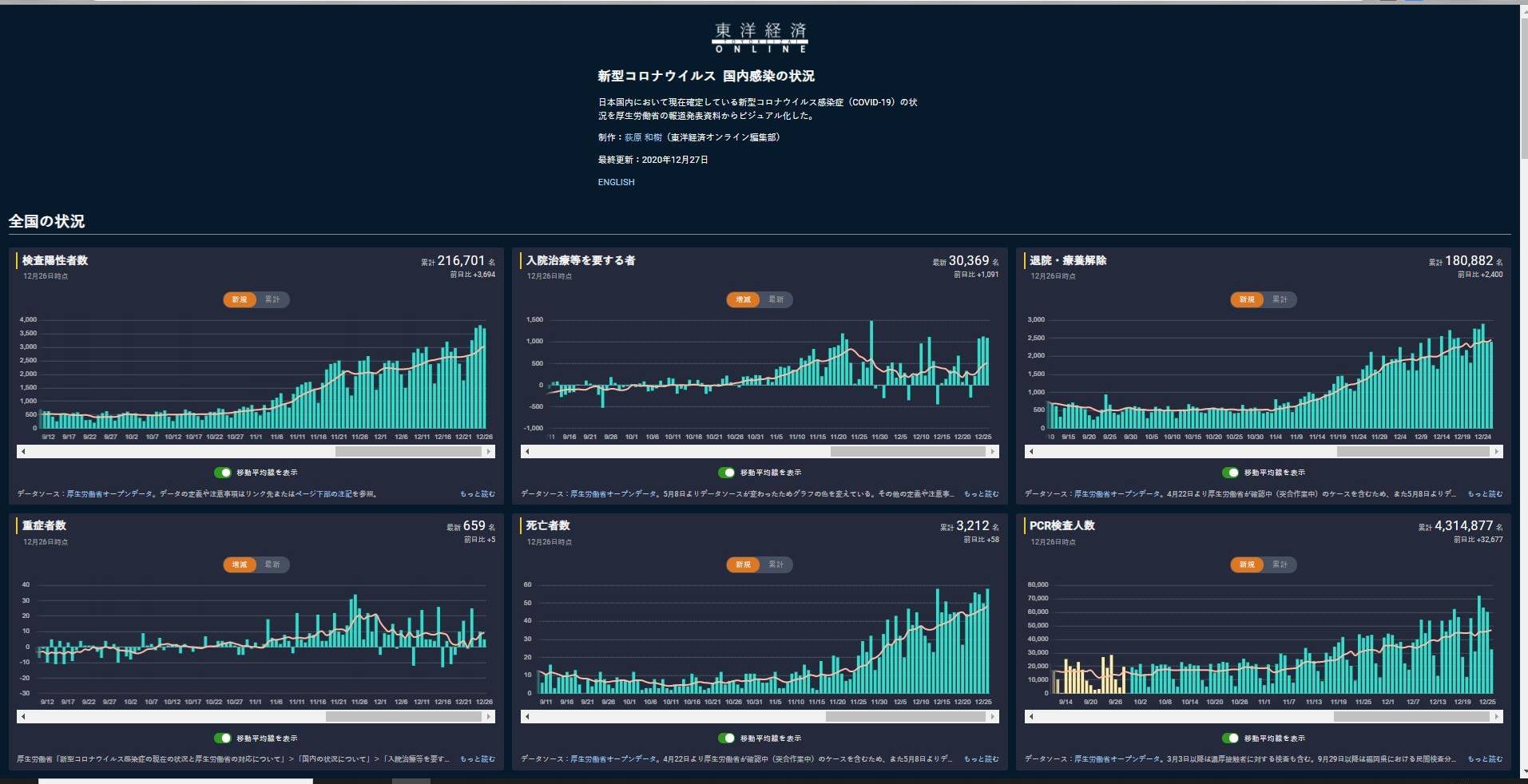Click right scroll arrow under 入院治療等を要する者 chart
Viewport: 1528px width, 784px height.
[x=993, y=452]
